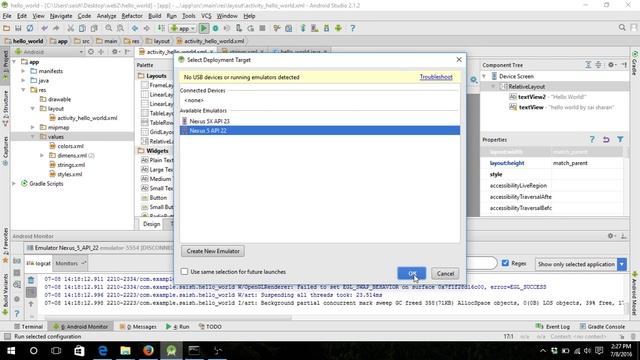Image resolution: width=640 pixels, height=360 pixels.
Task: Open the File menu
Action: tap(7, 16)
